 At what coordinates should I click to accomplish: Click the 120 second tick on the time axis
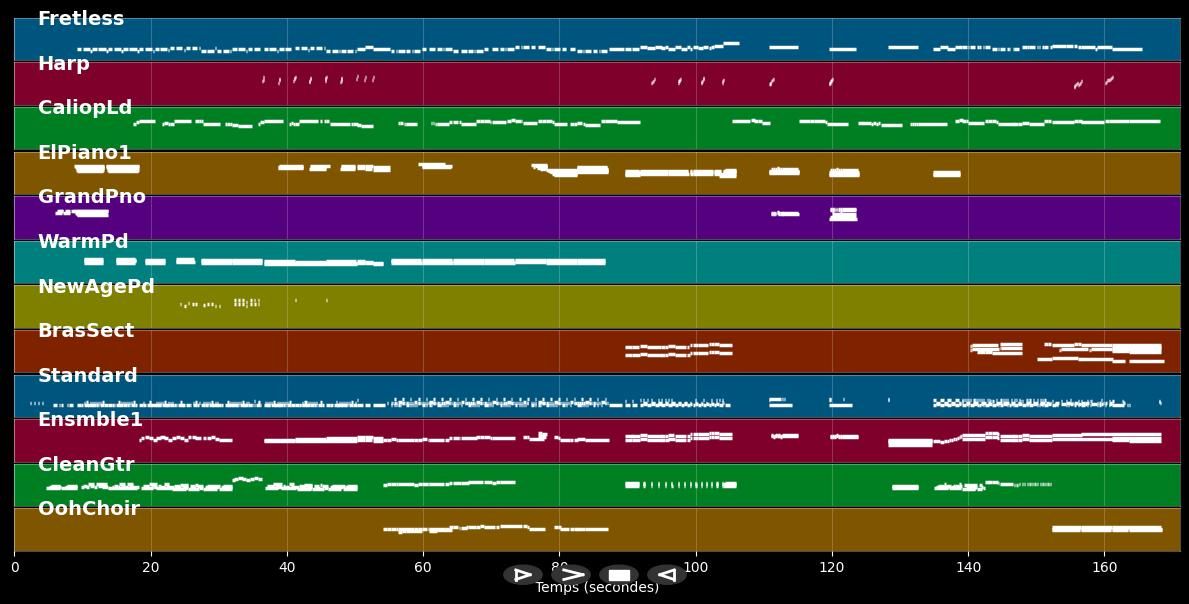pyautogui.click(x=832, y=567)
